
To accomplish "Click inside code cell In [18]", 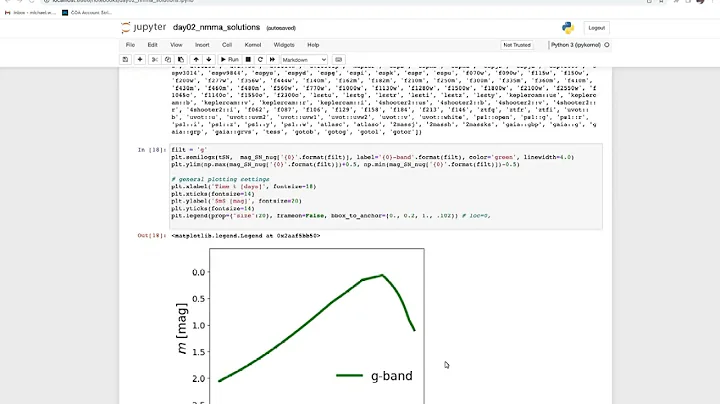I will click(x=386, y=186).
